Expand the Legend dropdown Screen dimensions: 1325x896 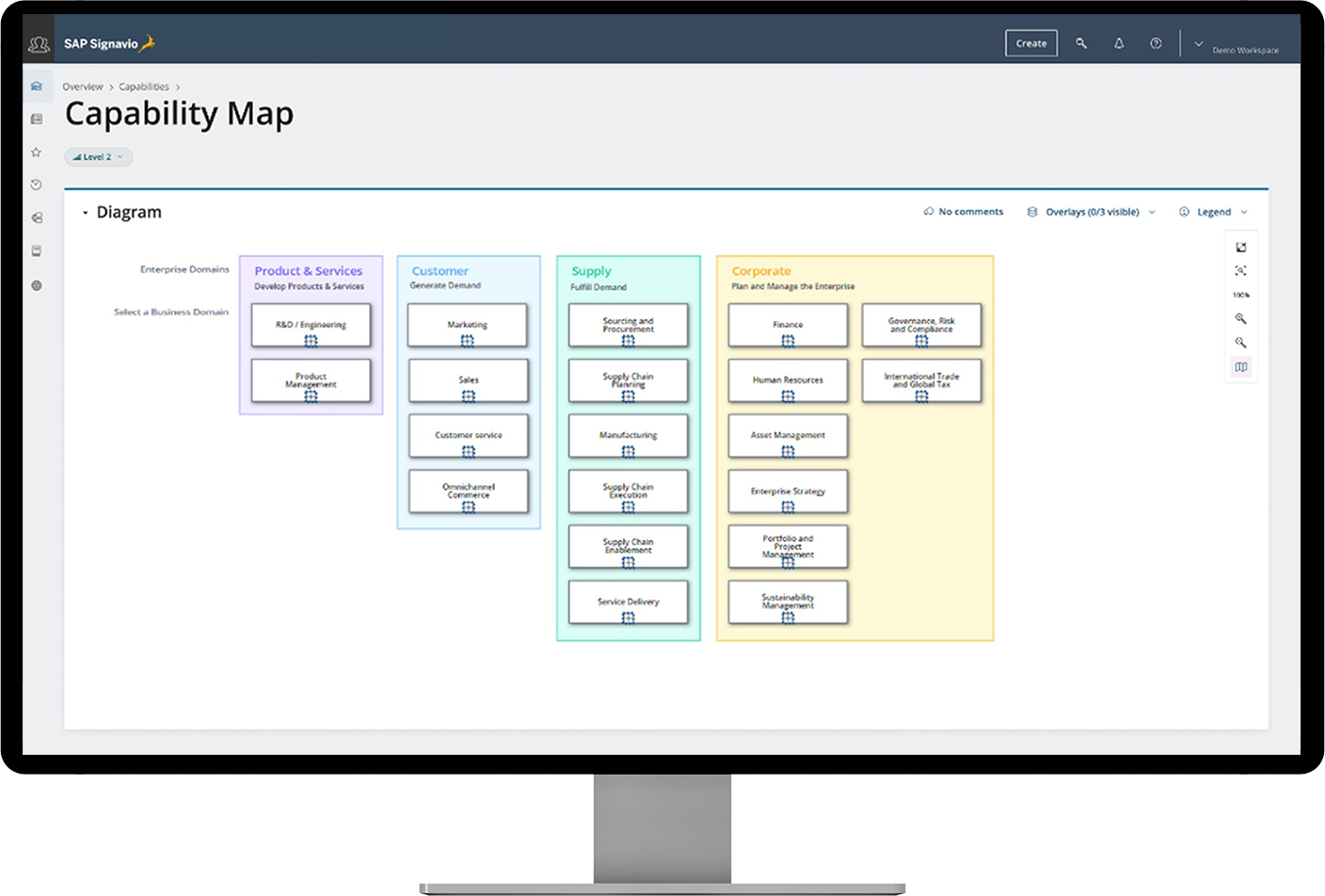pyautogui.click(x=1213, y=212)
